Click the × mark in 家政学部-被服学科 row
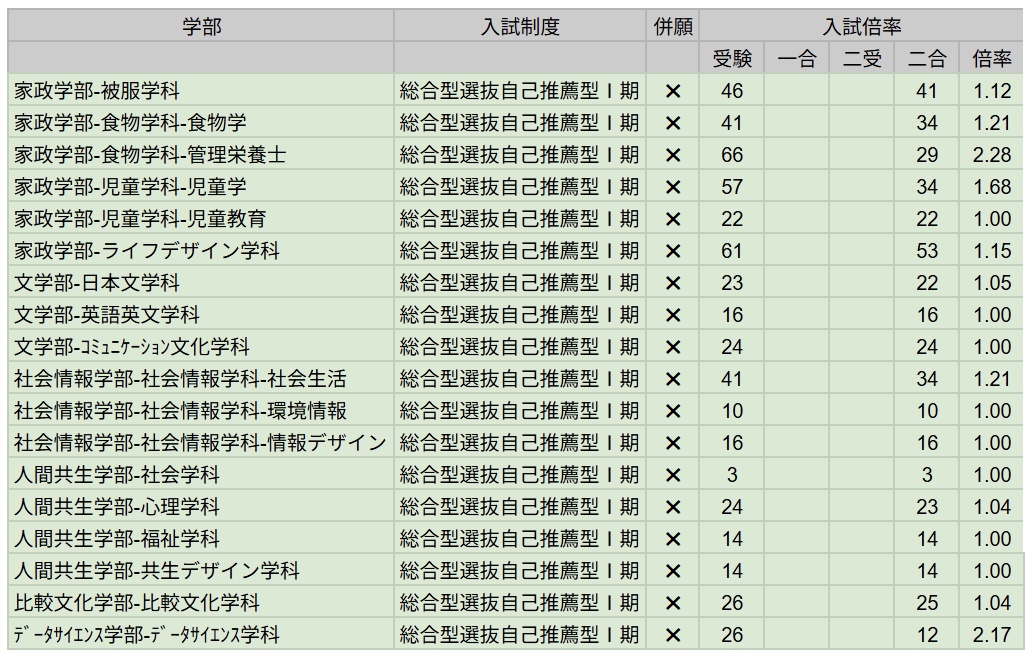1030x654 pixels. pos(673,91)
